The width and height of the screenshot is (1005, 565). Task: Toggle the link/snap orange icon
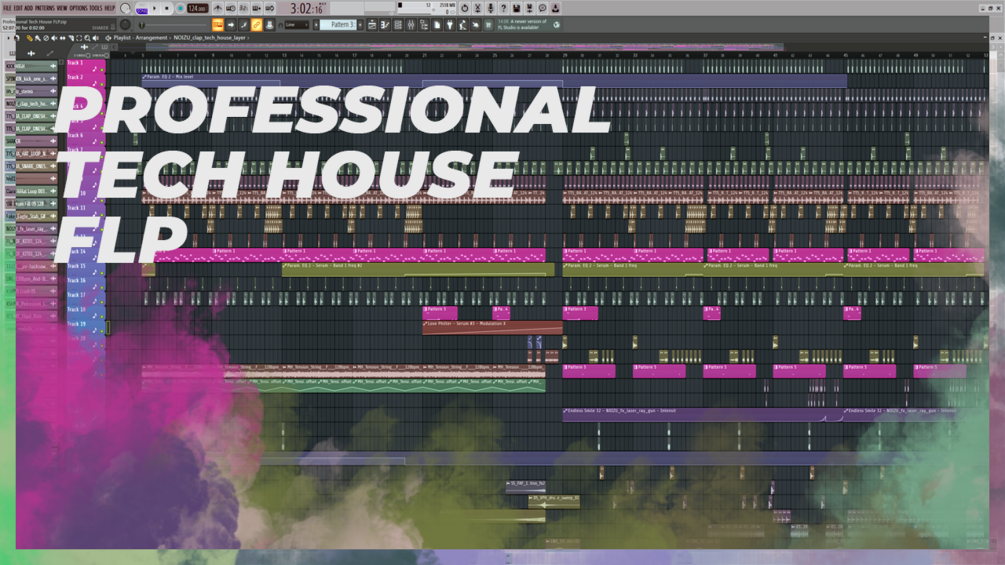click(256, 24)
